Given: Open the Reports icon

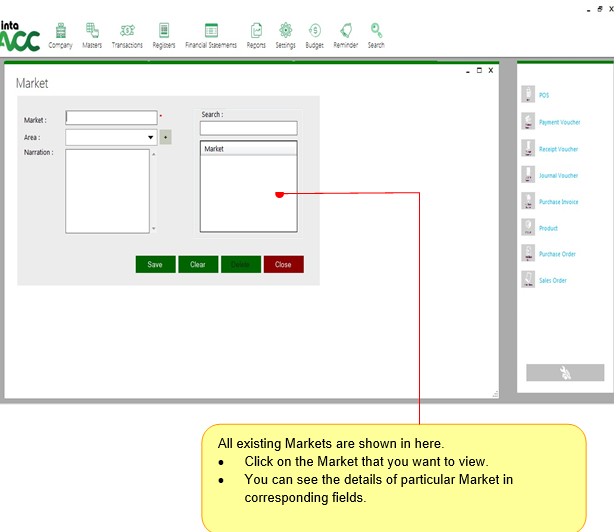Looking at the screenshot, I should pyautogui.click(x=256, y=31).
